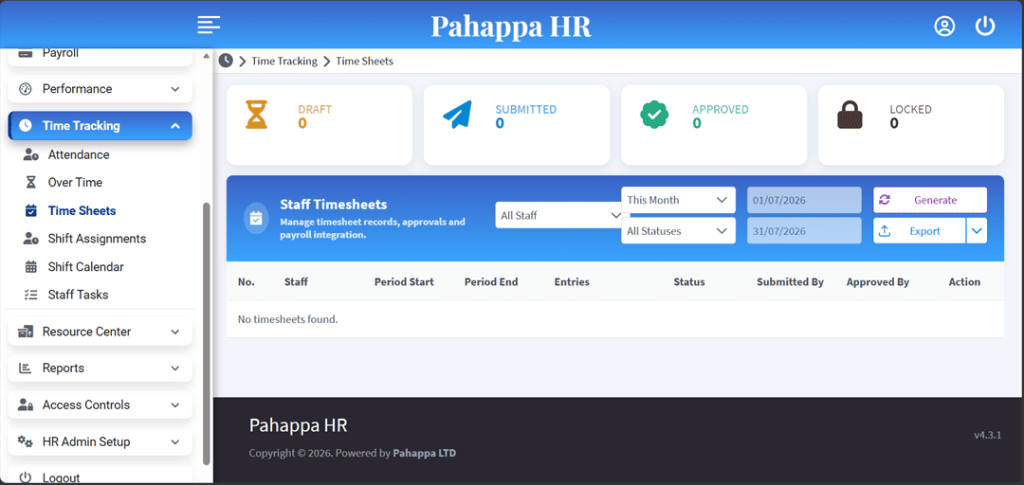The width and height of the screenshot is (1024, 485).
Task: Click the Logout power icon in sidebar
Action: tap(25, 477)
